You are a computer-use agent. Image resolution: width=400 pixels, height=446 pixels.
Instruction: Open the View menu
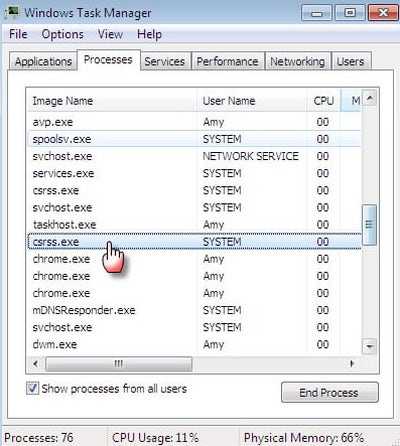[110, 34]
